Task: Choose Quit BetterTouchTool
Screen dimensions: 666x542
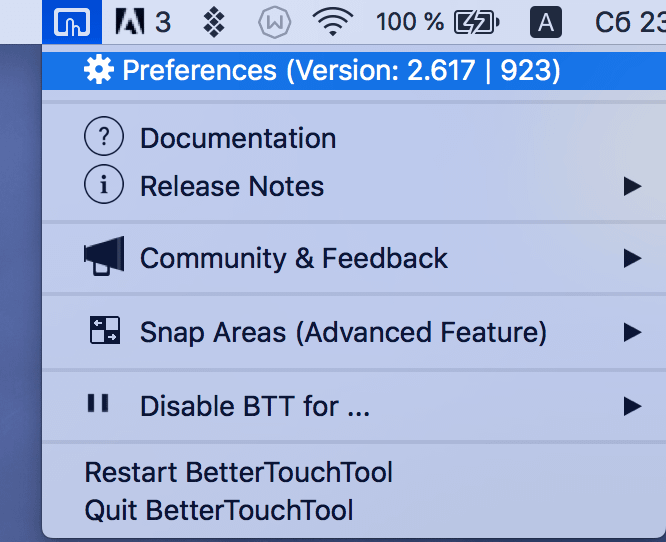Action: [x=219, y=510]
